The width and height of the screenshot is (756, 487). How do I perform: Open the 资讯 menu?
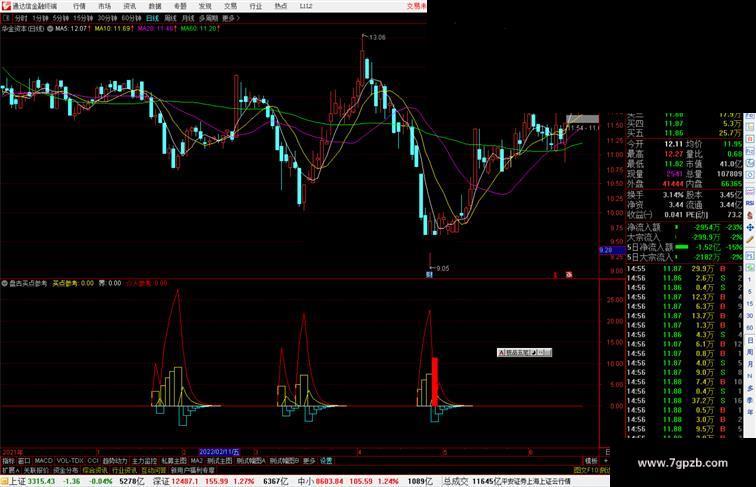coord(130,6)
